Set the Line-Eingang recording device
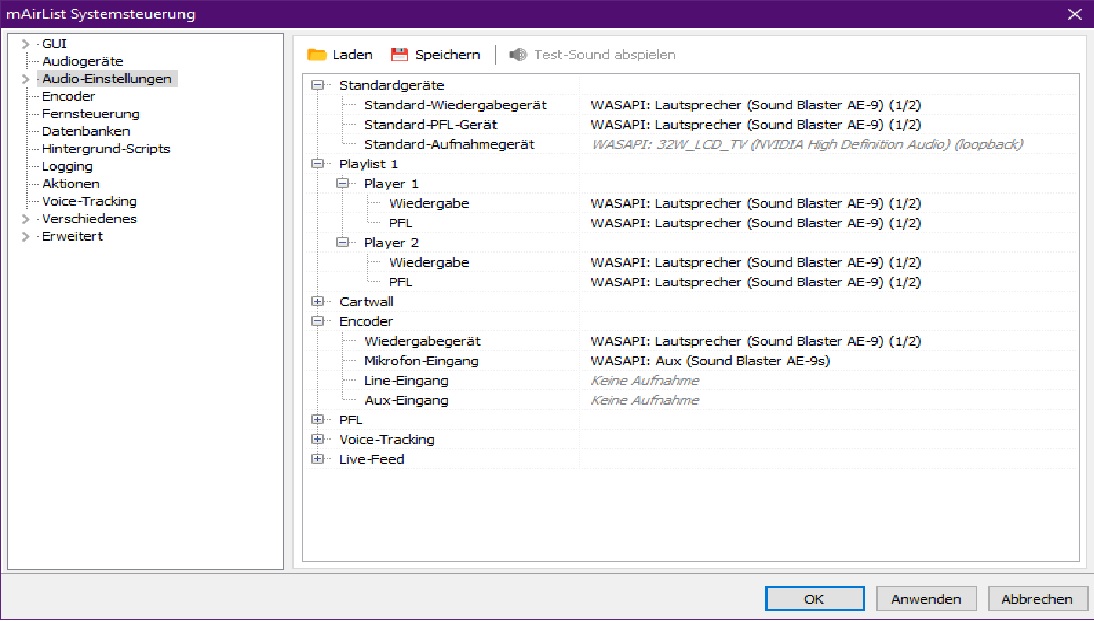Image resolution: width=1094 pixels, height=621 pixels. click(x=644, y=381)
